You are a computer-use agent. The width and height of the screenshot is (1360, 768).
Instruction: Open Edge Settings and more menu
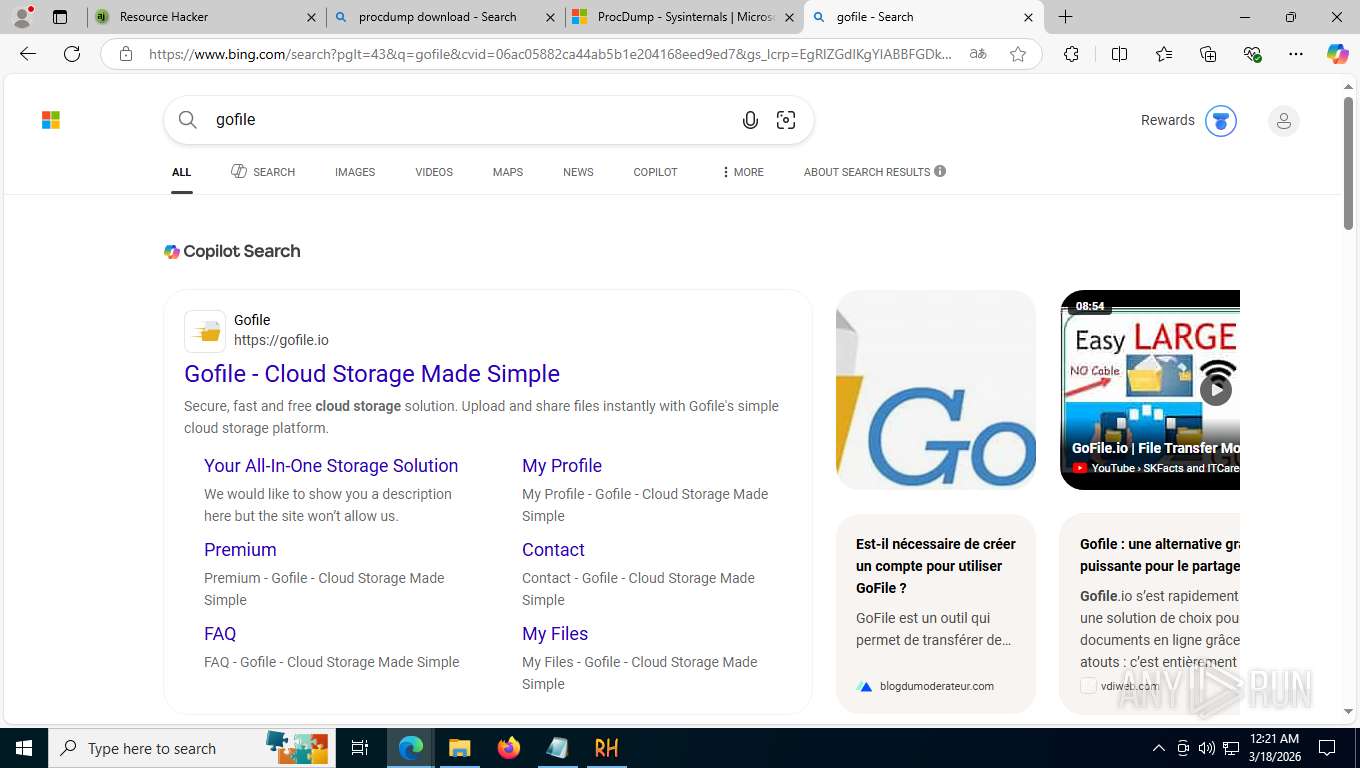(x=1296, y=54)
